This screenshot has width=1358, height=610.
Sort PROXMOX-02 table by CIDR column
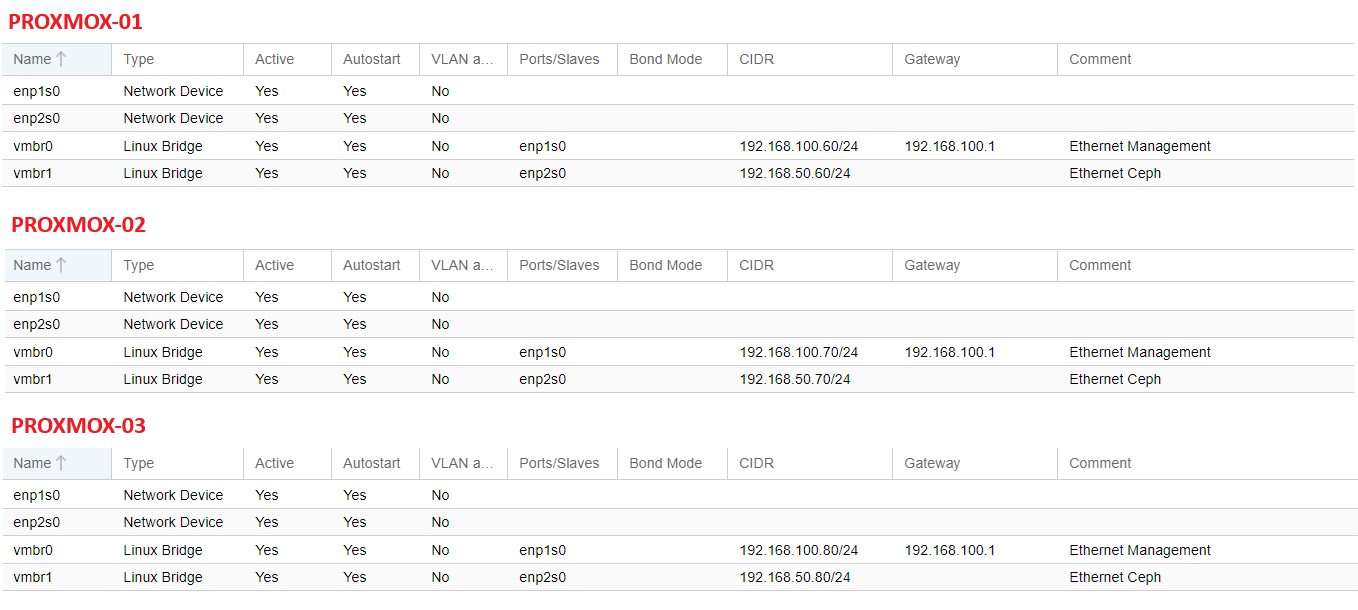757,265
